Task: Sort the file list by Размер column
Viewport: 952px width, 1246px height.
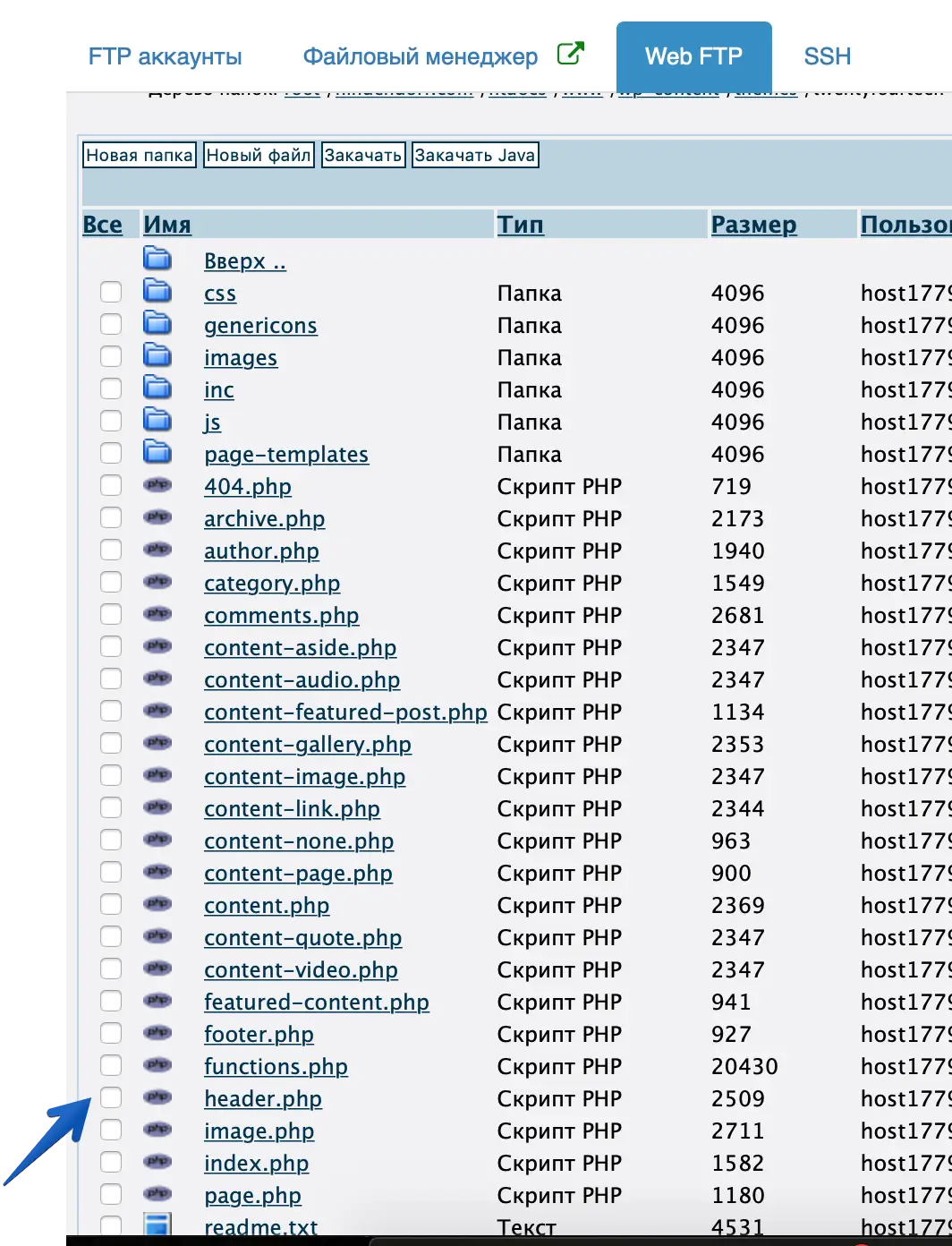Action: point(753,225)
